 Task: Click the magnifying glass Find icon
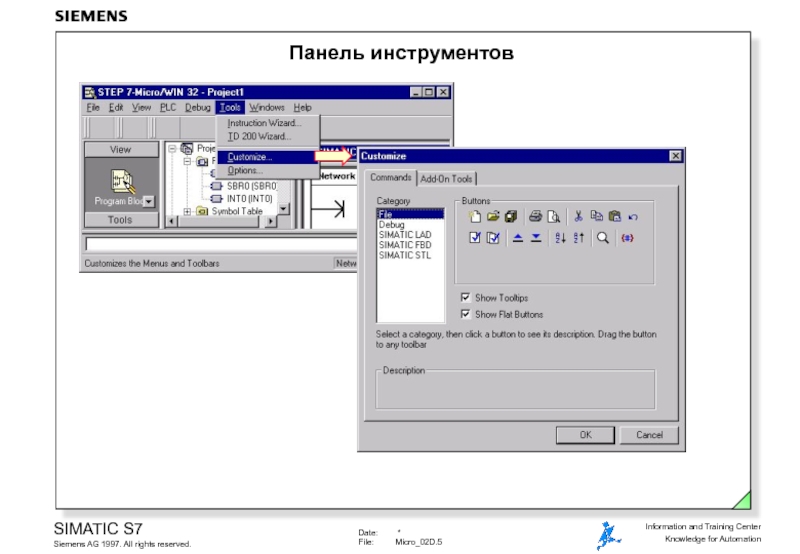coord(603,238)
